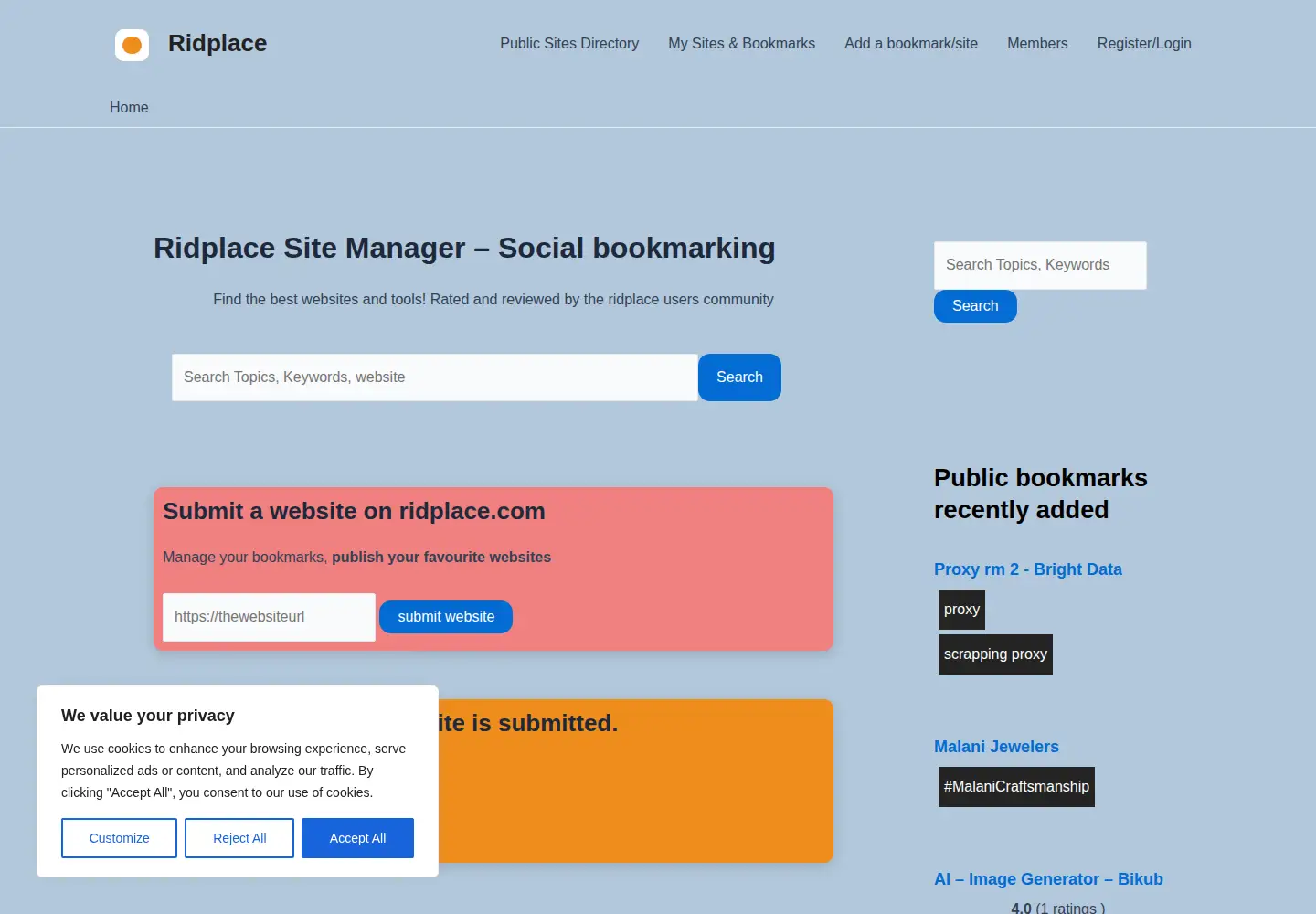Open the Malani Jewelers bookmark

[996, 747]
